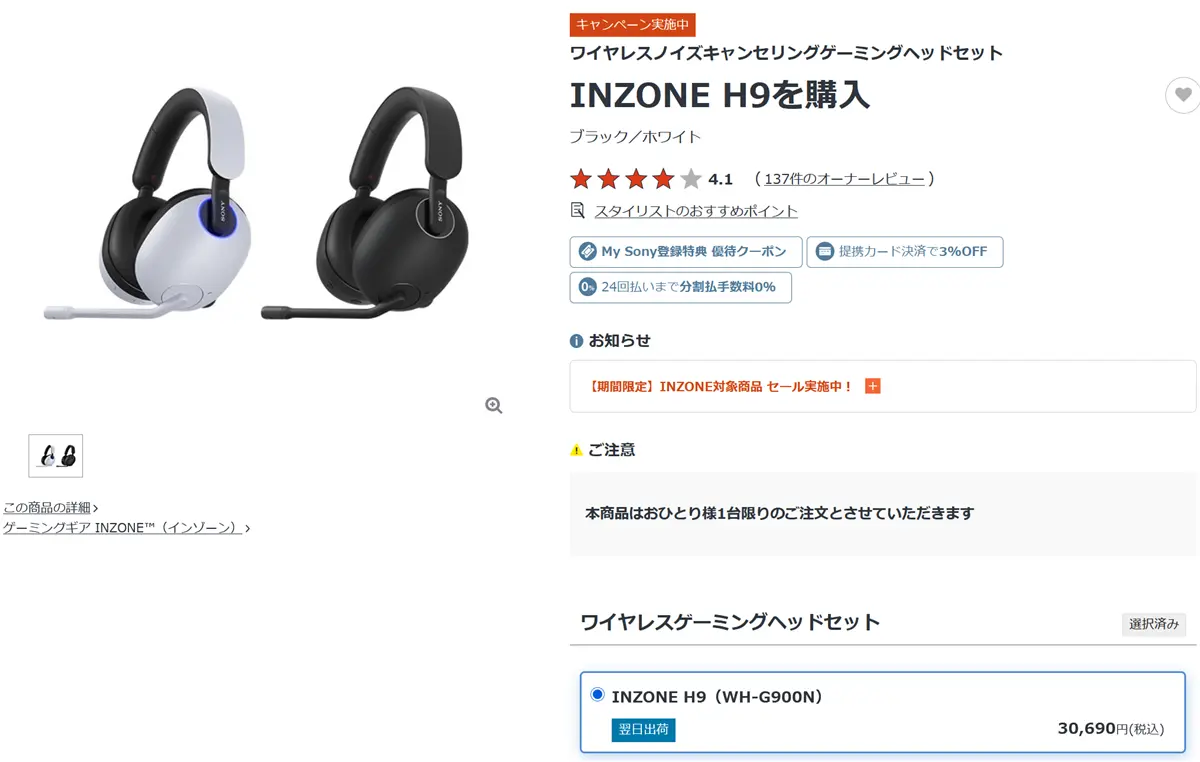Add INZONE H9 to favorites heart icon
Screen dimensions: 1200x762
[x=1183, y=95]
